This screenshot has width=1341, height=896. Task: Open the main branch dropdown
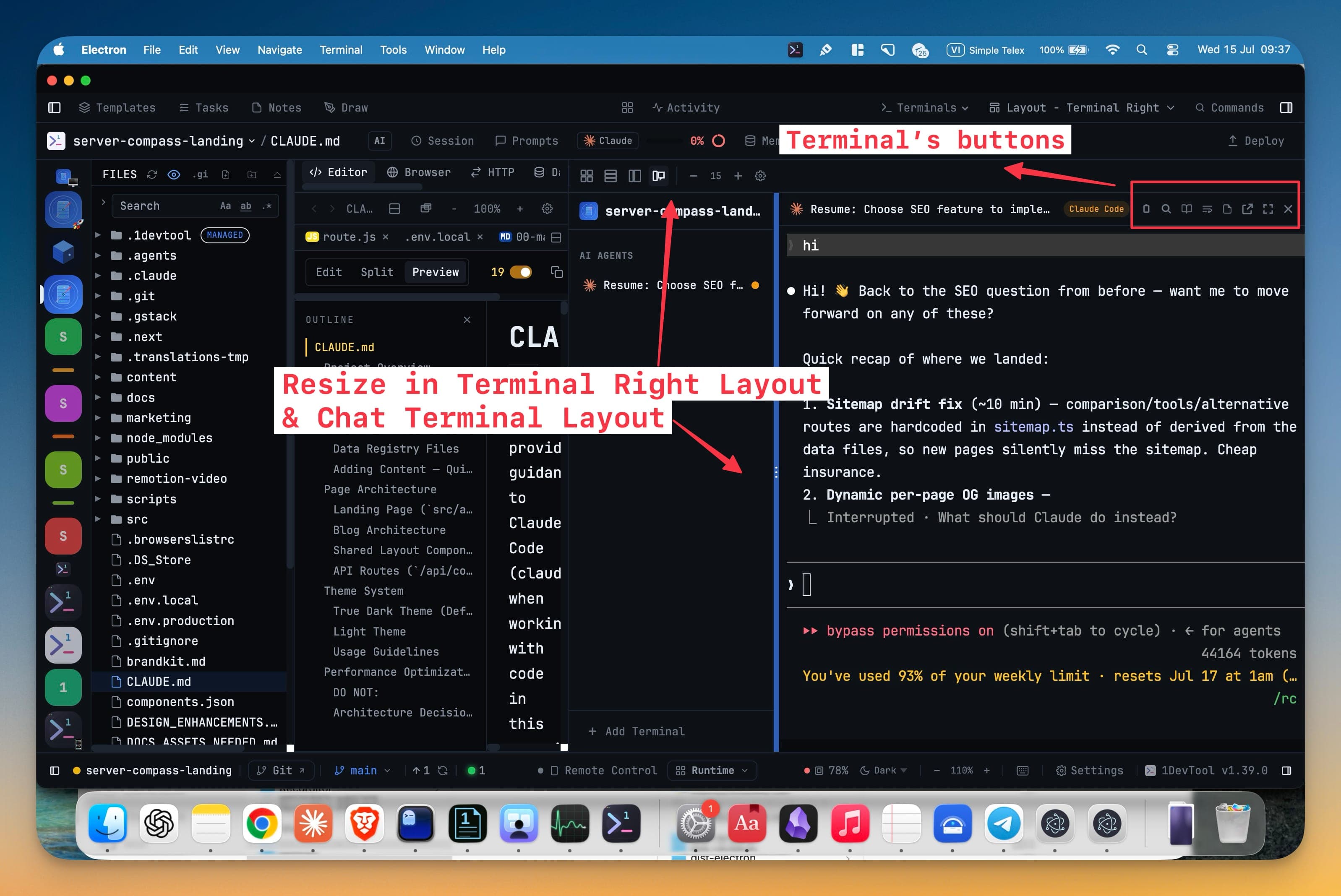pyautogui.click(x=363, y=770)
